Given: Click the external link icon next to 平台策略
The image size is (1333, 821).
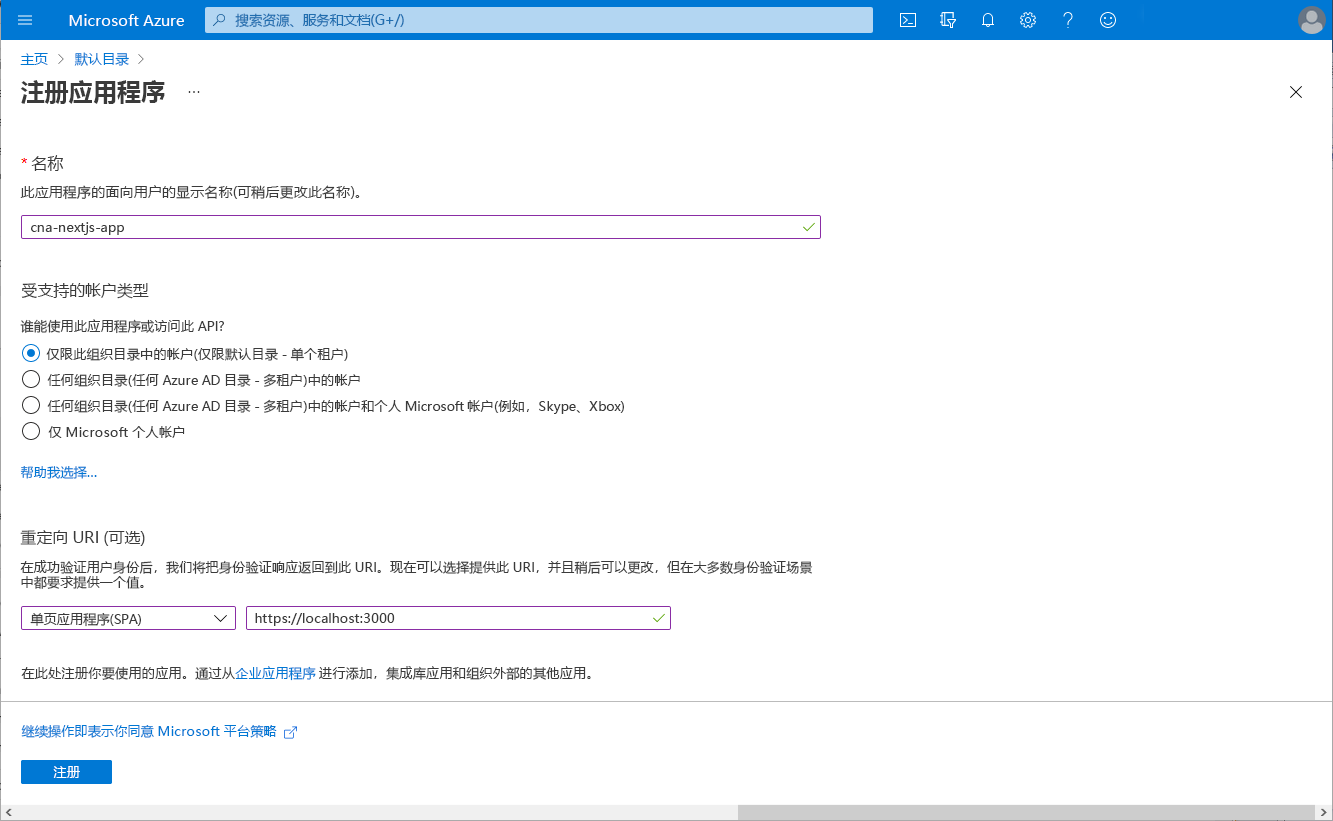Looking at the screenshot, I should pyautogui.click(x=291, y=732).
